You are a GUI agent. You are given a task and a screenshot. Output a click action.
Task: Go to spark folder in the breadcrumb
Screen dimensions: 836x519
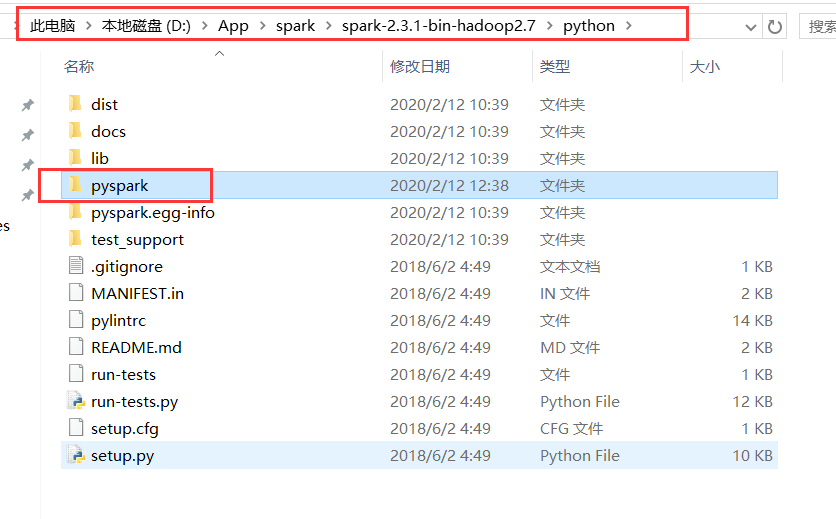tap(295, 26)
